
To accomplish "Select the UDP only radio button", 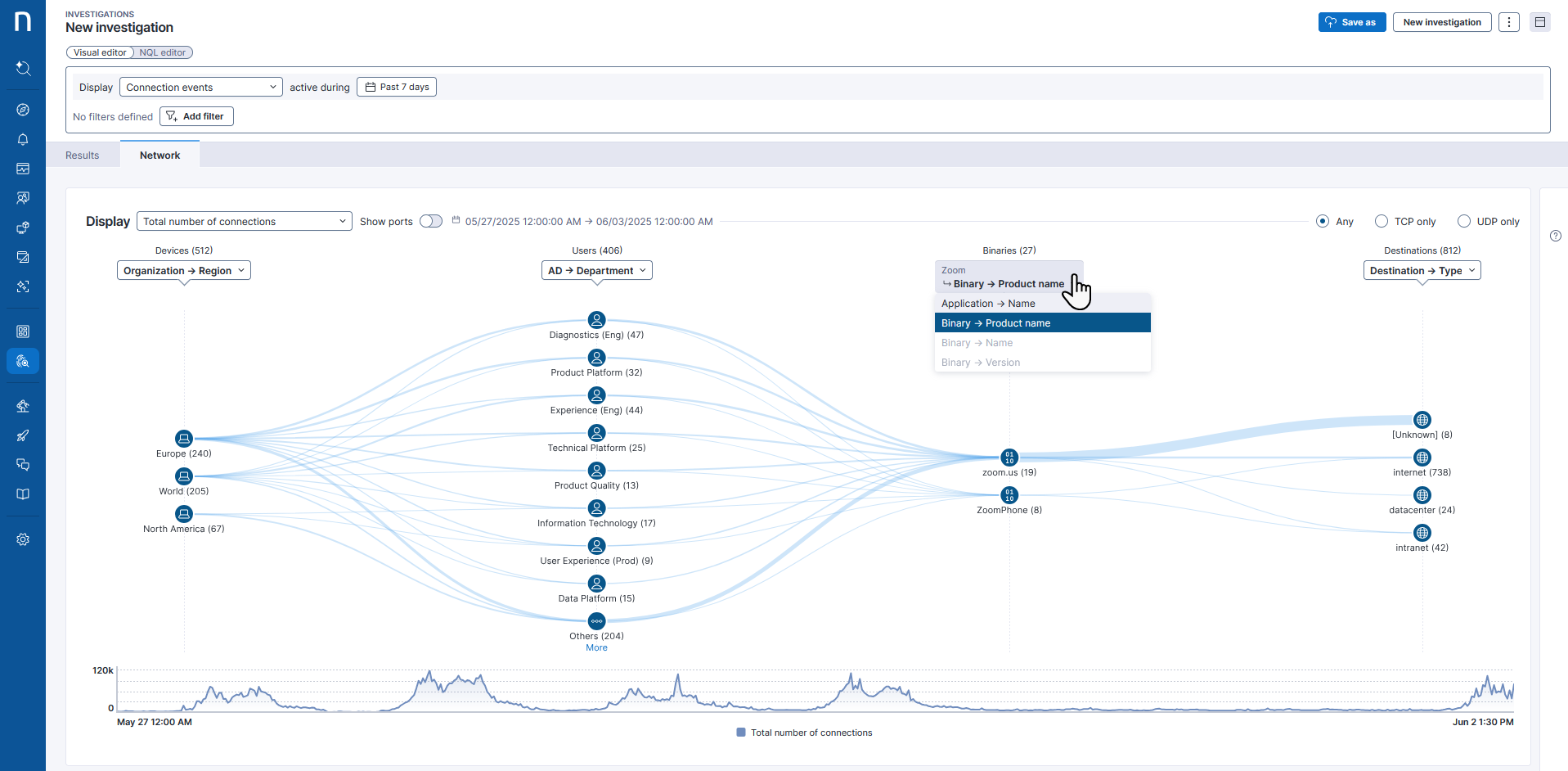I will tap(1464, 221).
